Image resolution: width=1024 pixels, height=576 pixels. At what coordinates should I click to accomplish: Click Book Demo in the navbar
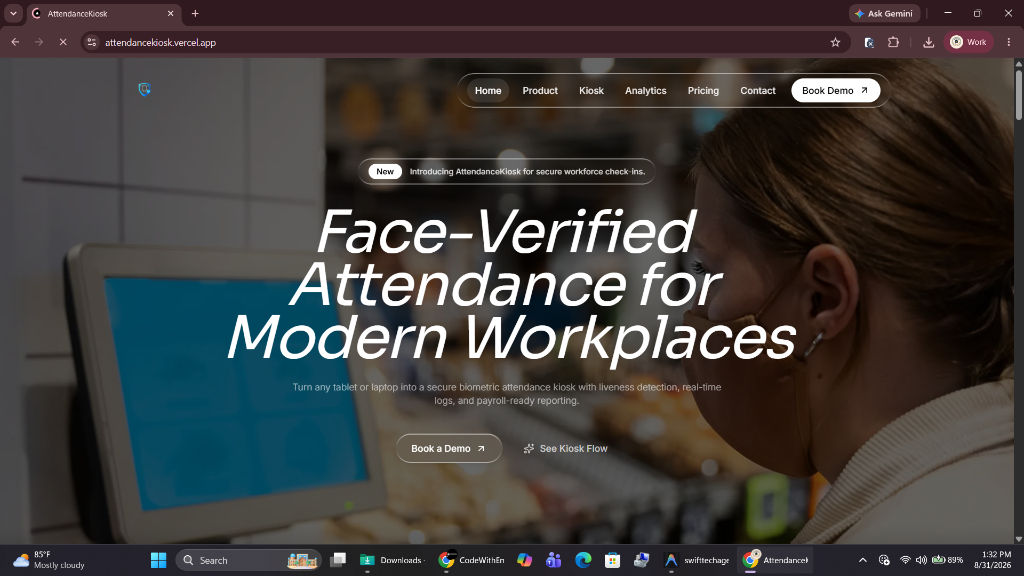[x=835, y=91]
